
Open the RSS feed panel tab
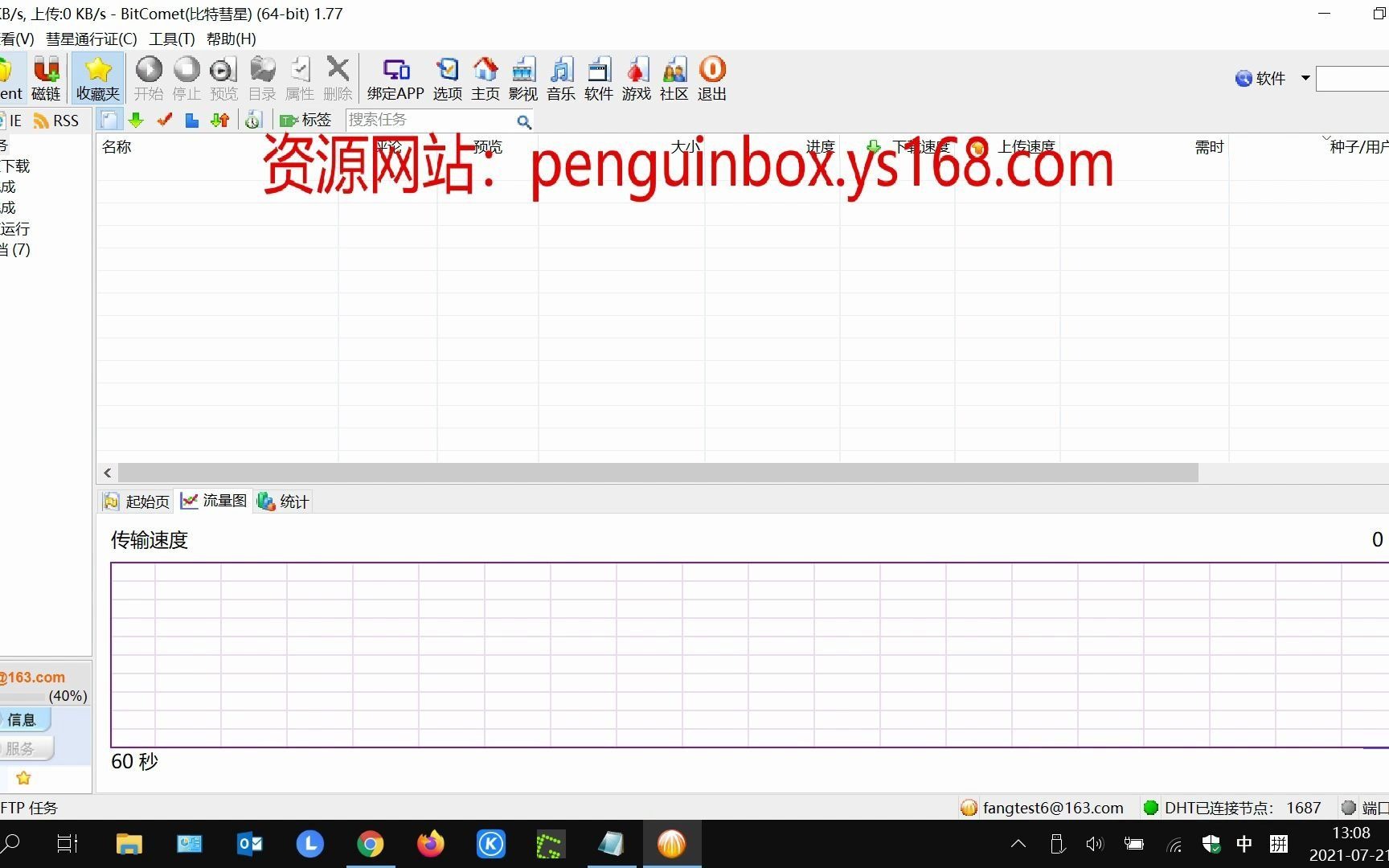click(x=56, y=121)
